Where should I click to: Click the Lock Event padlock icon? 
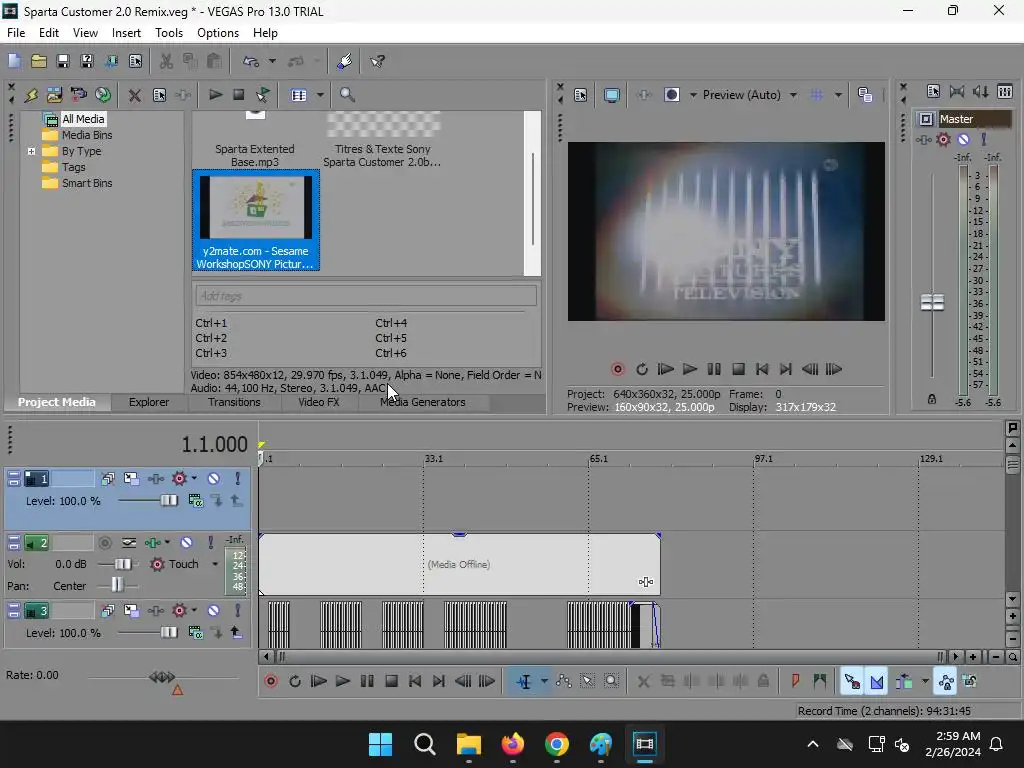[x=763, y=682]
